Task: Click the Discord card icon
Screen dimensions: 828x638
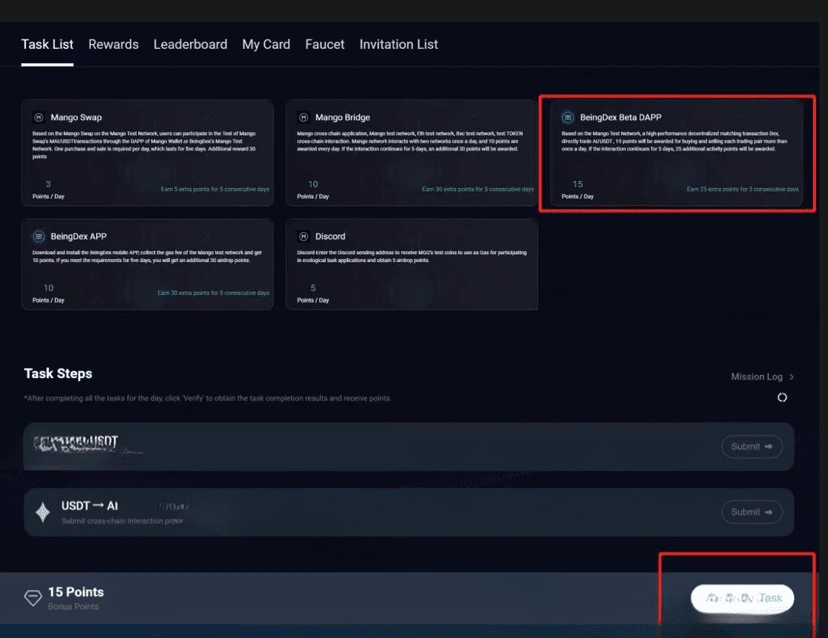Action: (x=303, y=236)
